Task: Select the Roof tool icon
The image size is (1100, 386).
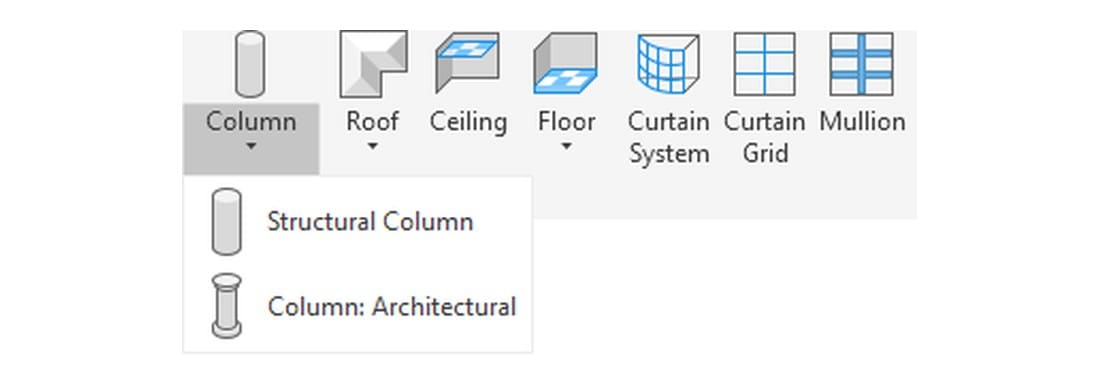Action: 373,64
